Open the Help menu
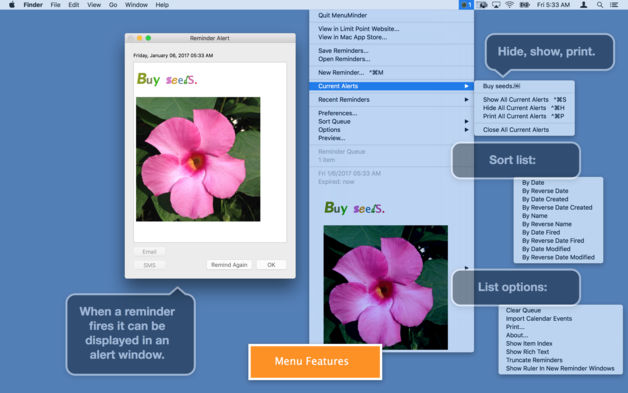 (162, 5)
